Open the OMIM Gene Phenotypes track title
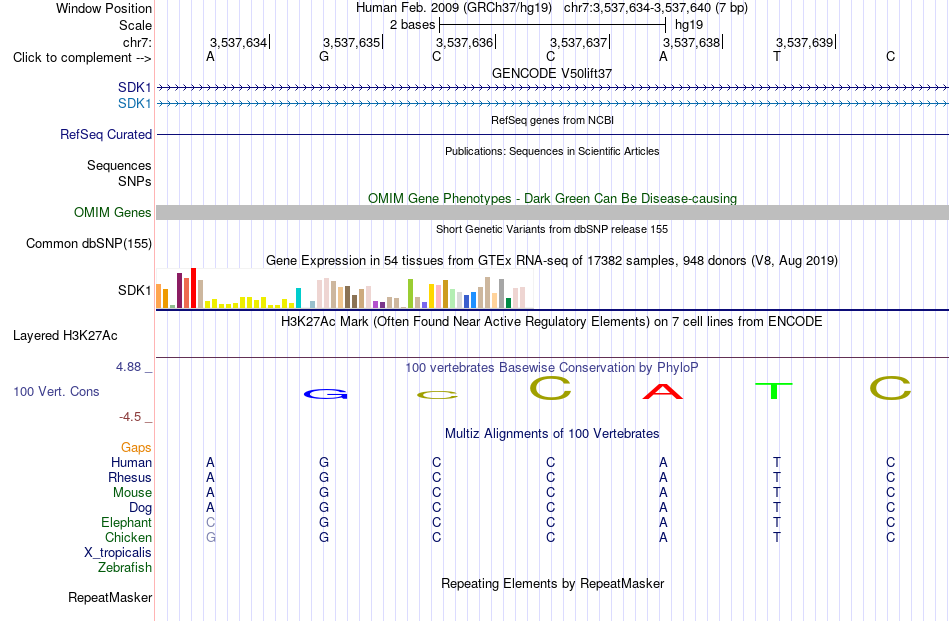This screenshot has width=950, height=621. (553, 199)
